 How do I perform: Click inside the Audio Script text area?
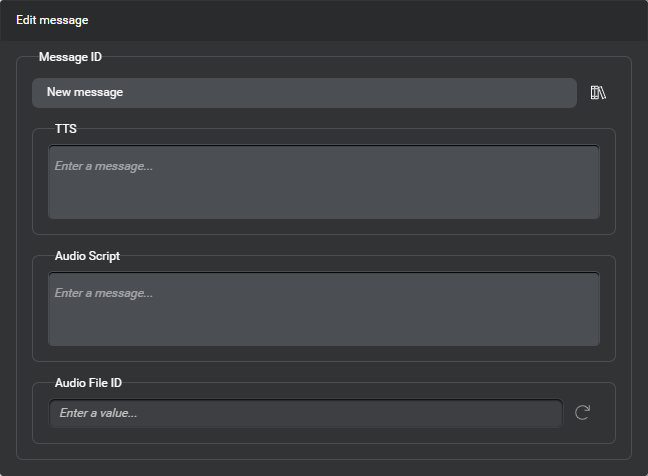coord(324,310)
